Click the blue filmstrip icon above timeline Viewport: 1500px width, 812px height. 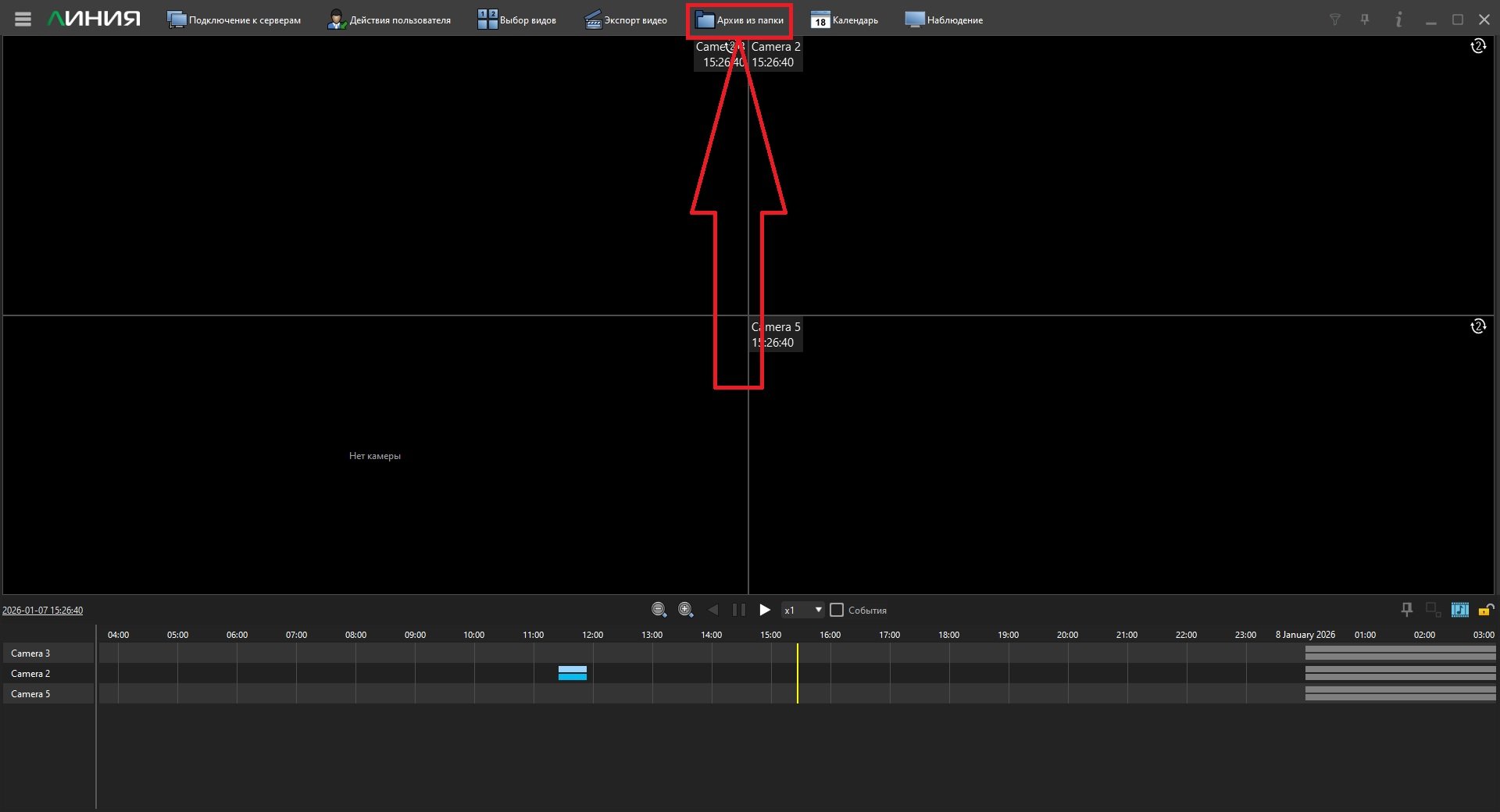coord(1459,610)
